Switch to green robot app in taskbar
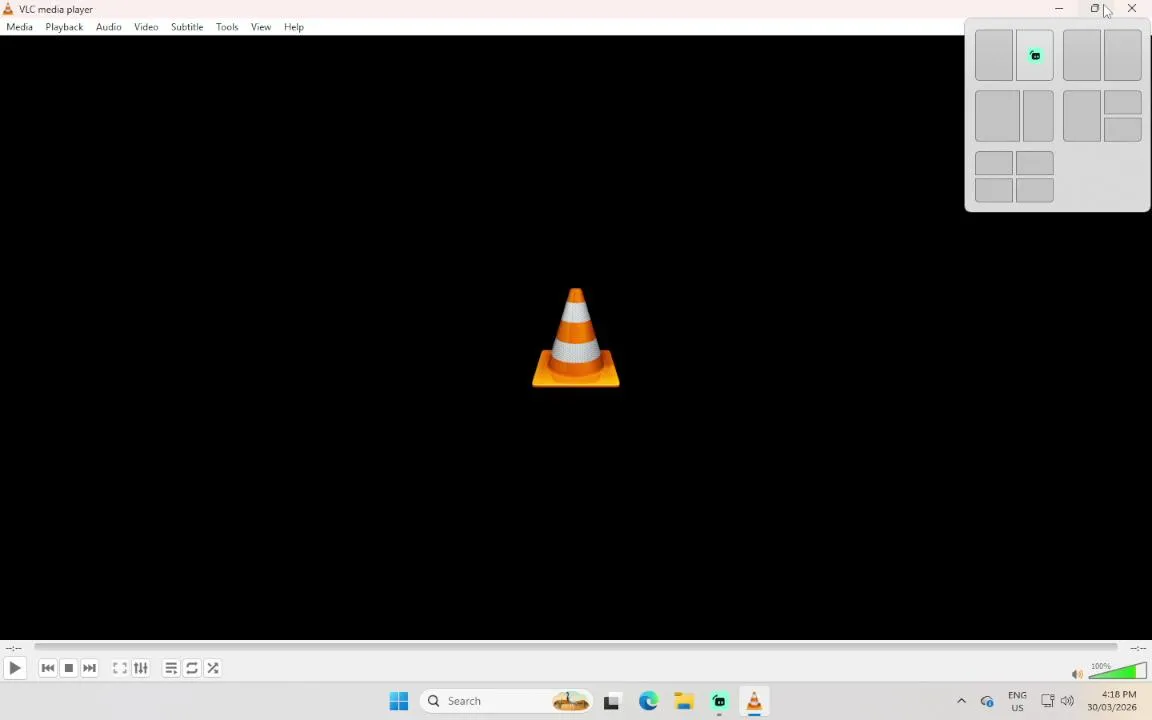This screenshot has width=1152, height=720. click(719, 701)
